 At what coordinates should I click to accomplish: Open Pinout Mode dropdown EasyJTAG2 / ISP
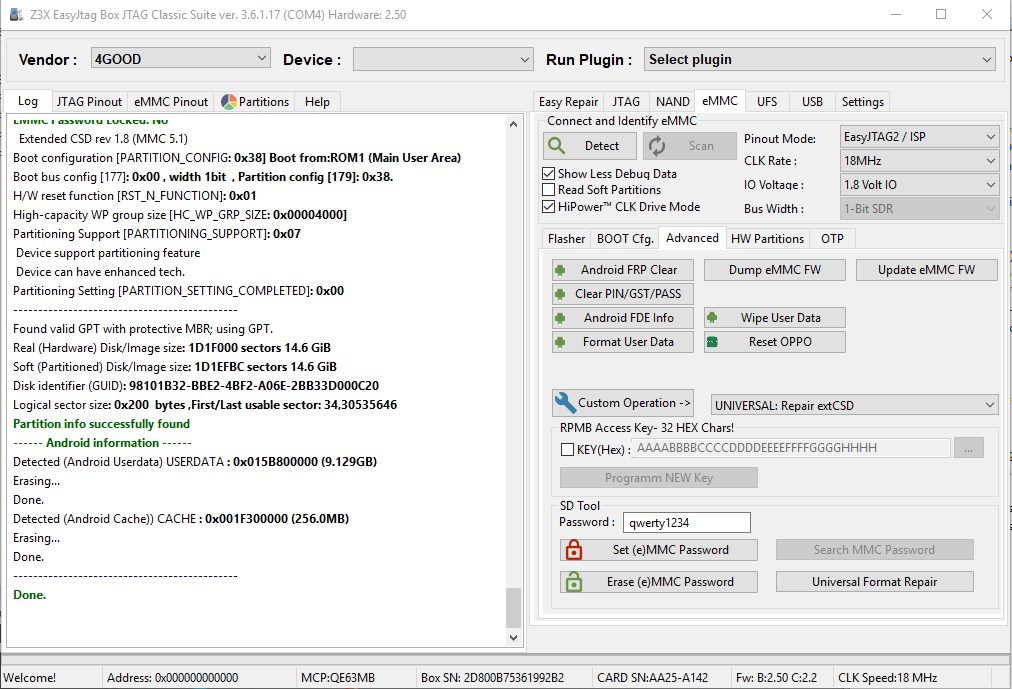coord(919,137)
